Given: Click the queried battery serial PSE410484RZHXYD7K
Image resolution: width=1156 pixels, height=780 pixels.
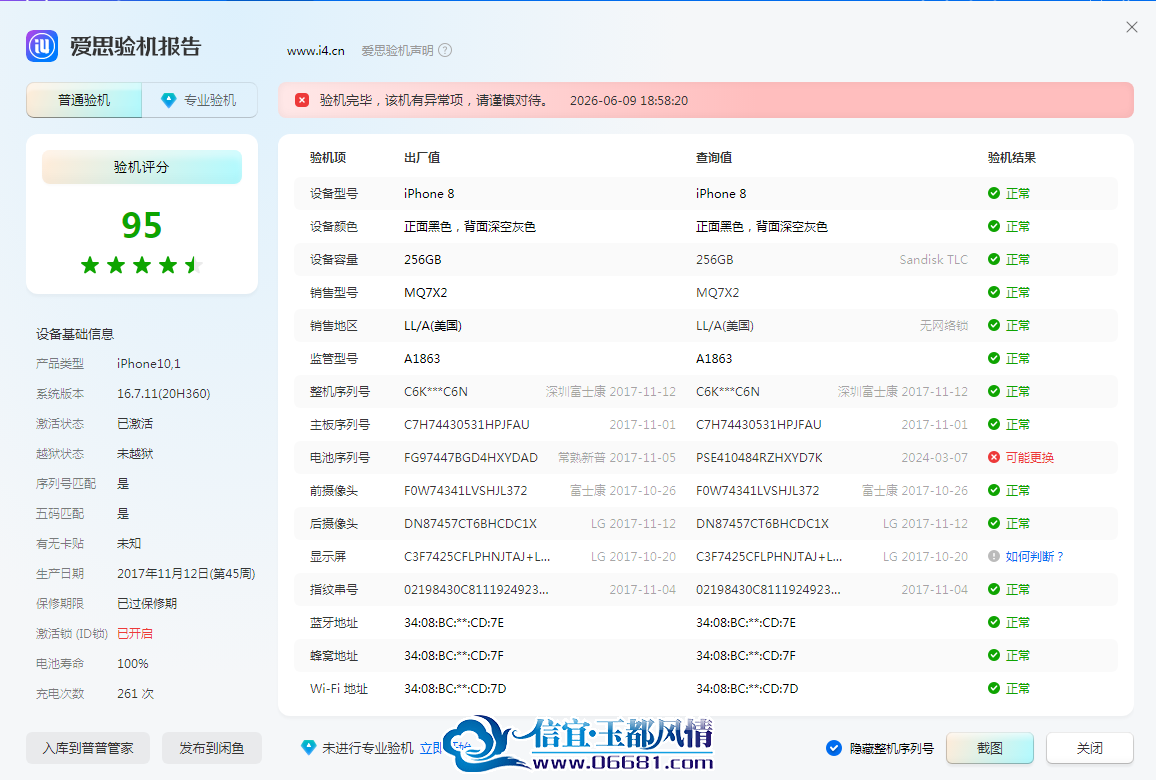Looking at the screenshot, I should point(759,457).
